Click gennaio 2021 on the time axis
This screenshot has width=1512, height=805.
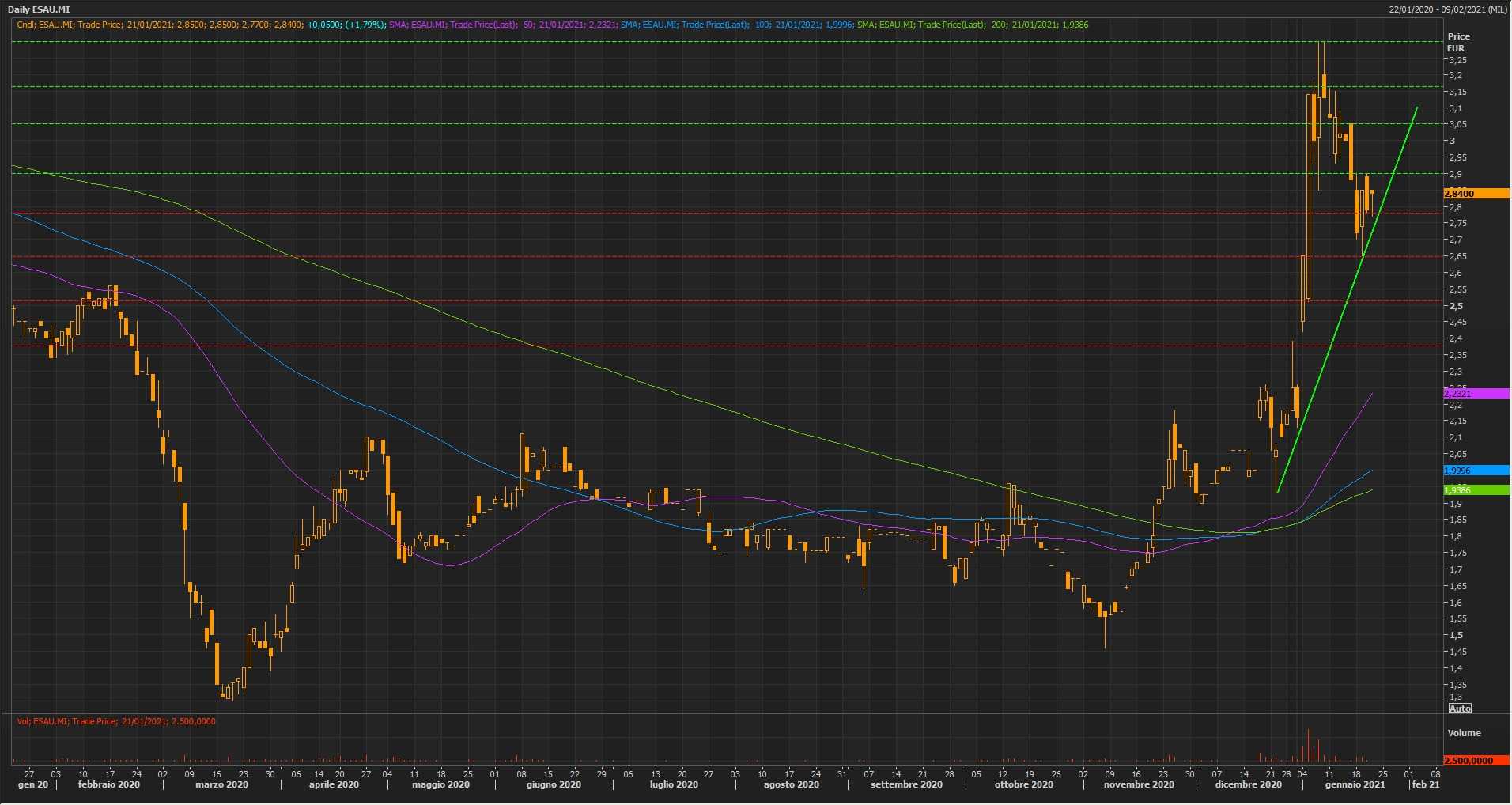coord(1355,785)
